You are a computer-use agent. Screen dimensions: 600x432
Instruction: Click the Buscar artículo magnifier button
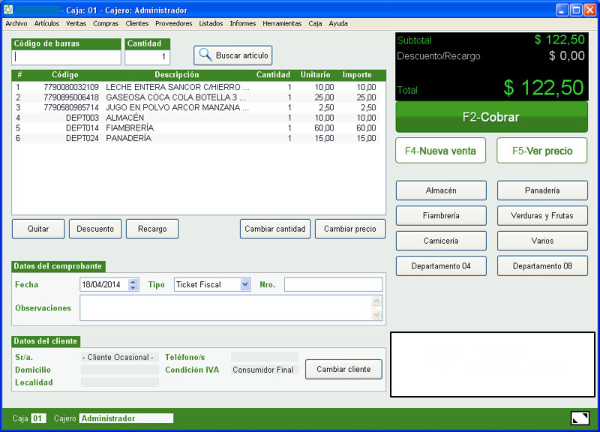tap(233, 55)
